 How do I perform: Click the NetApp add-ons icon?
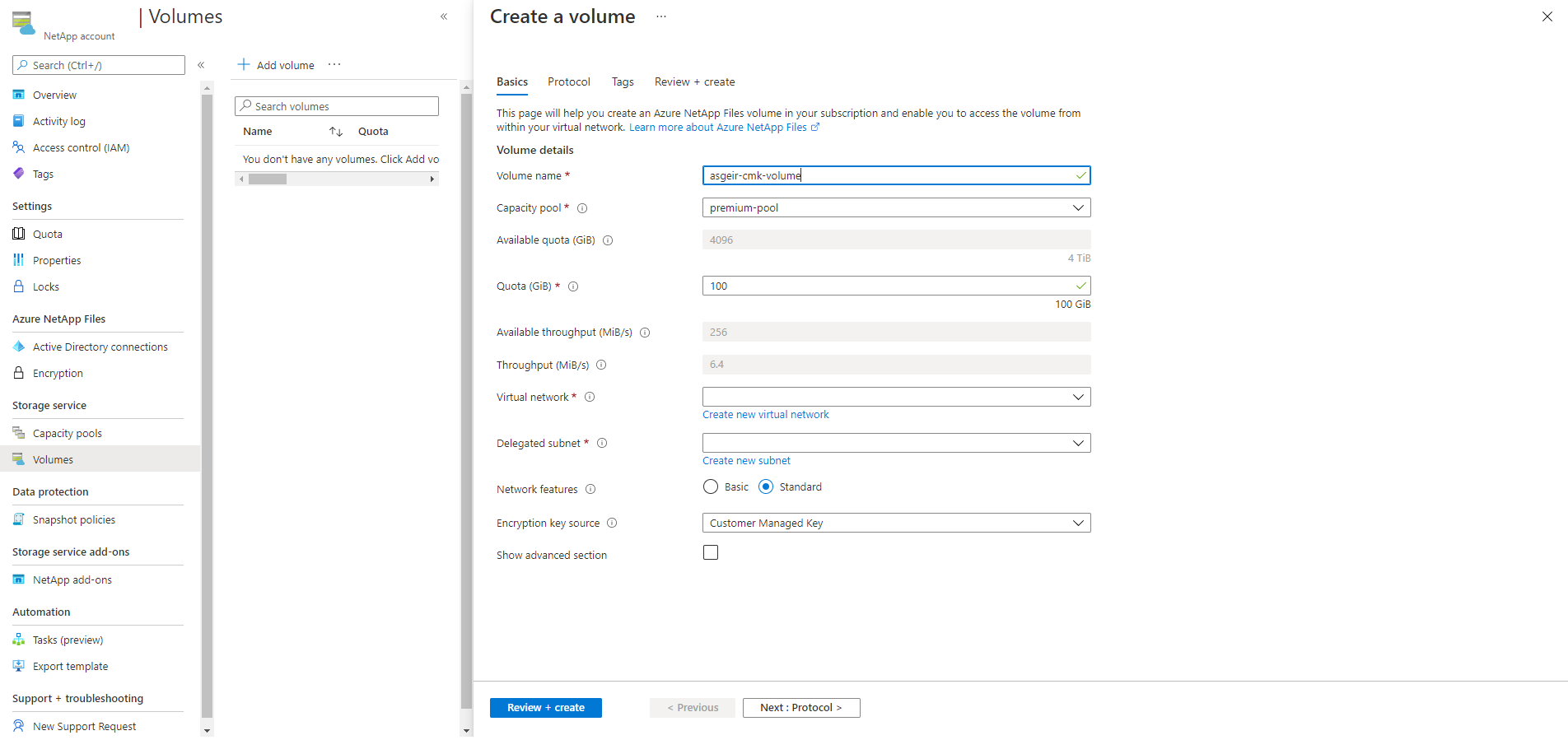pos(19,579)
